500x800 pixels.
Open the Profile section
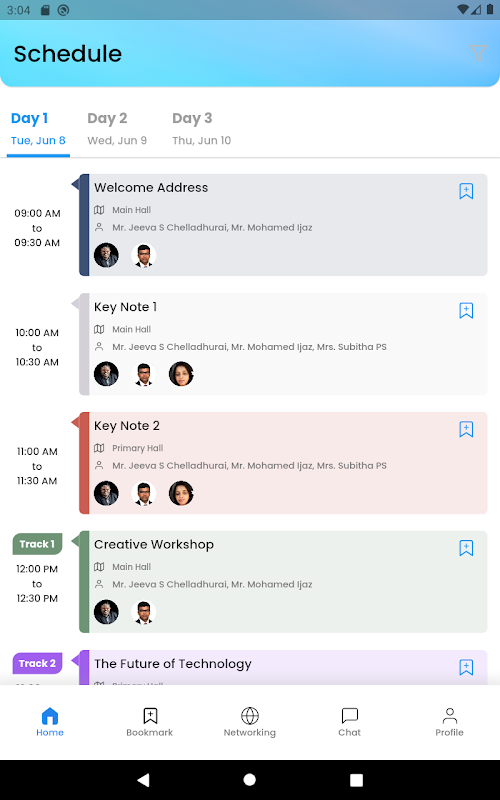tap(449, 722)
